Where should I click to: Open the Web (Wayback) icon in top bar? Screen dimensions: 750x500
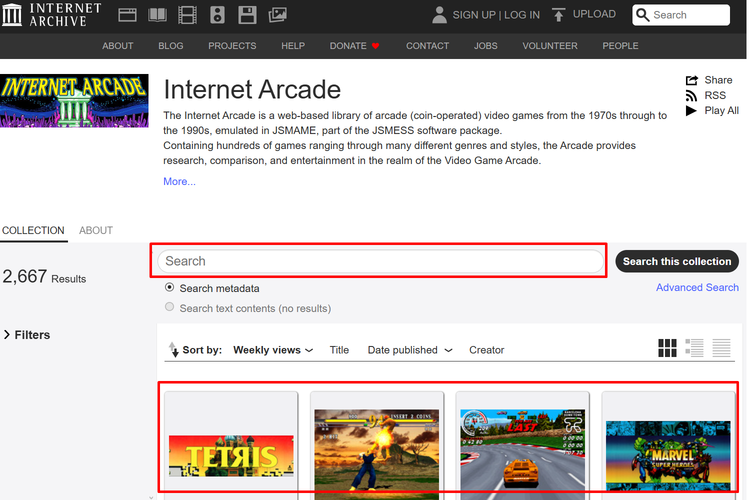point(127,15)
